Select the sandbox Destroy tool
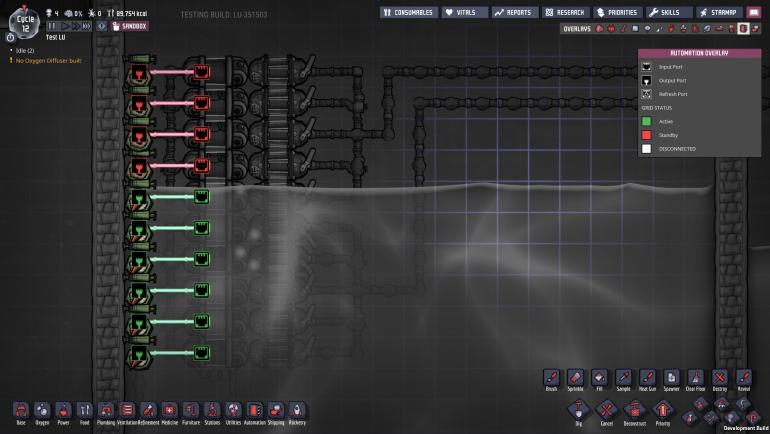The height and width of the screenshot is (434, 770). pos(719,378)
